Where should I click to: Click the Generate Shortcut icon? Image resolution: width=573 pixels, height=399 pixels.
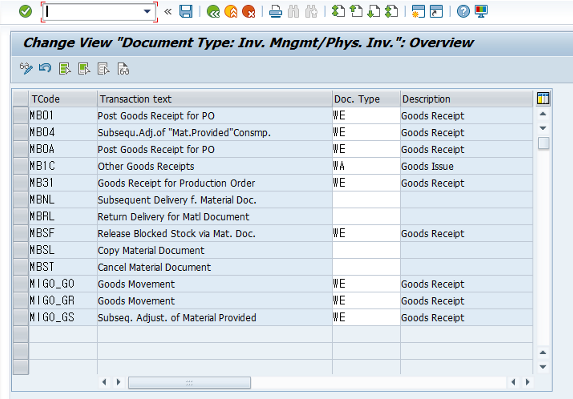436,12
